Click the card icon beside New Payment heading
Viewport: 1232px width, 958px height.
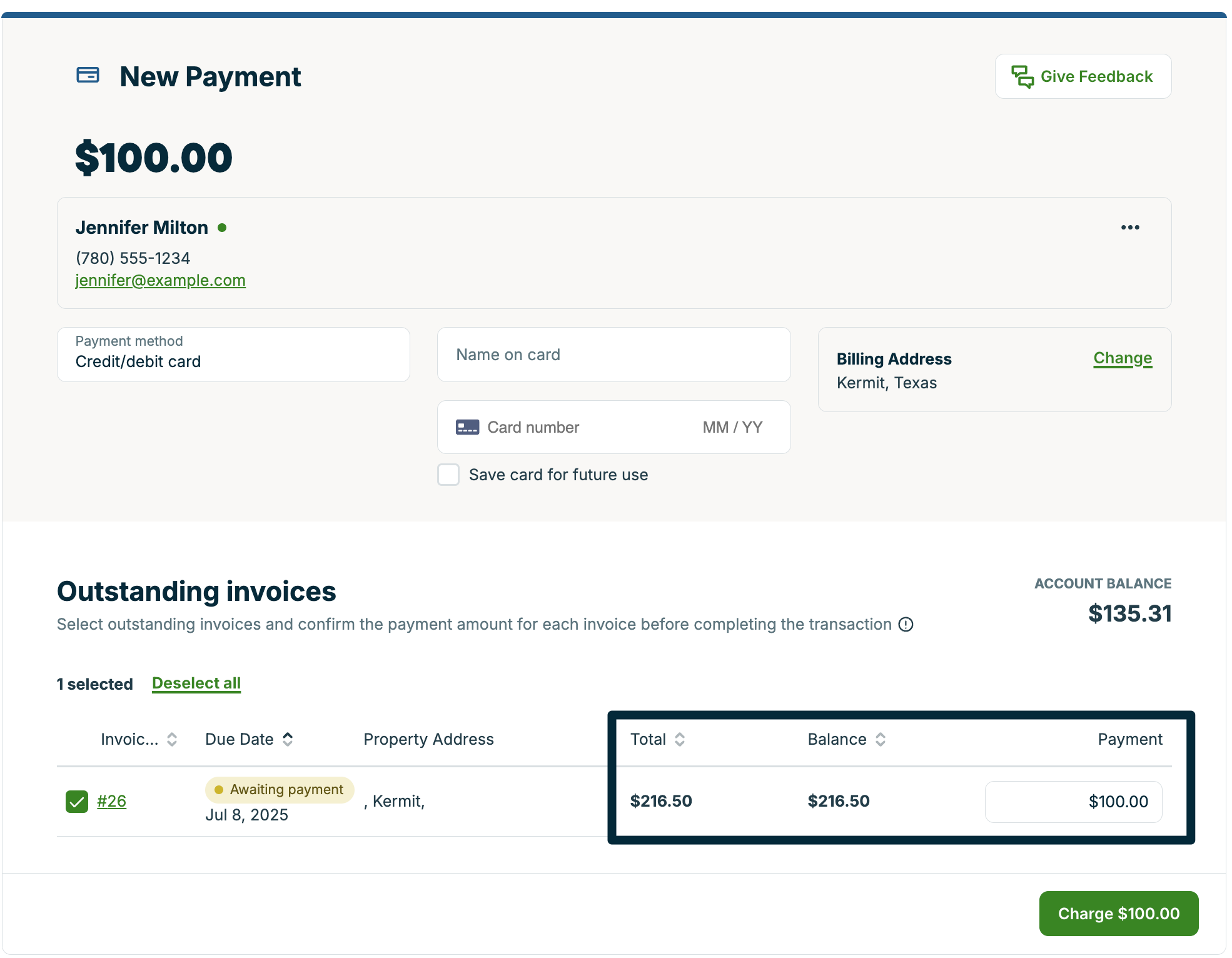click(87, 76)
